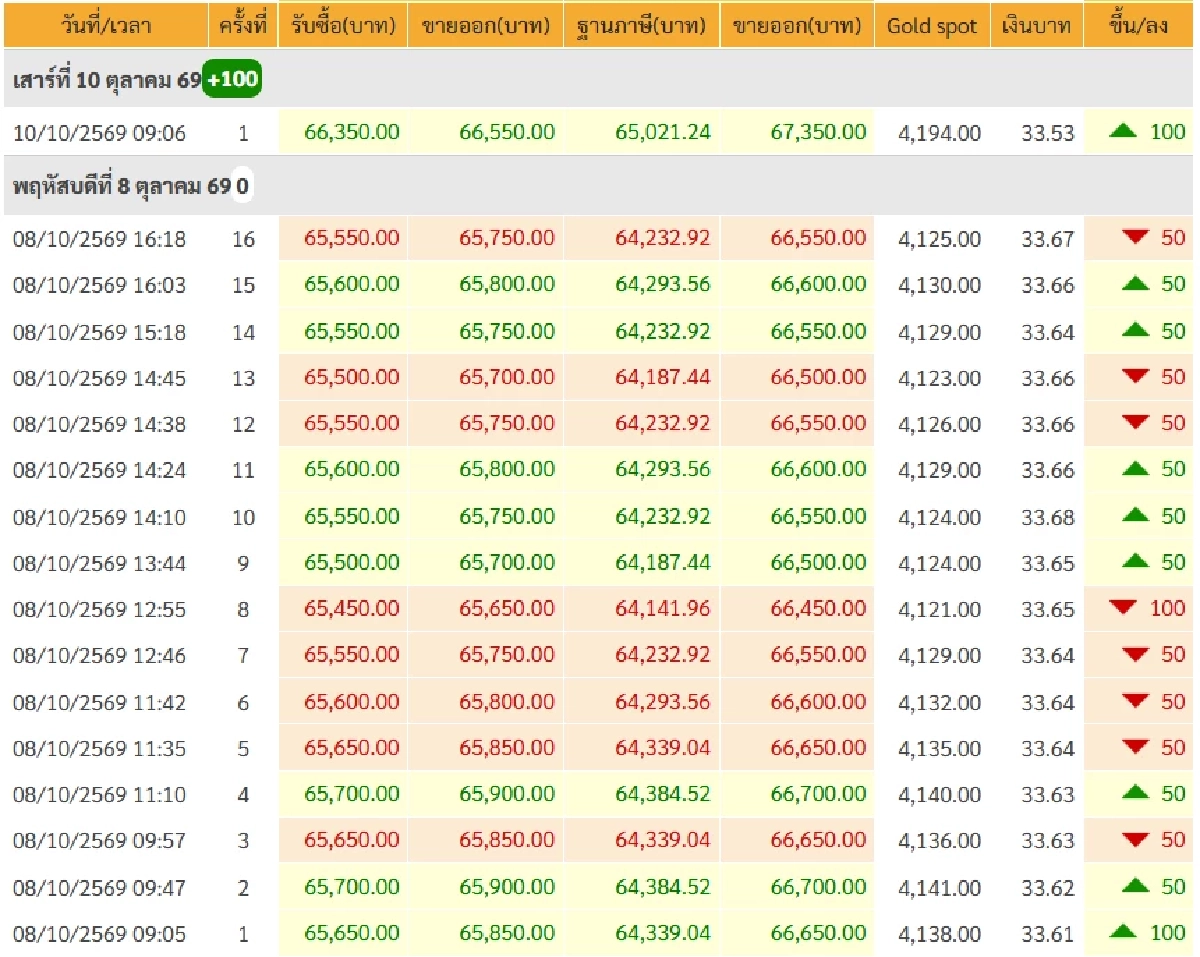The height and width of the screenshot is (957, 1200).
Task: Click the green up arrow in the 15:18 row
Action: coord(1136,330)
